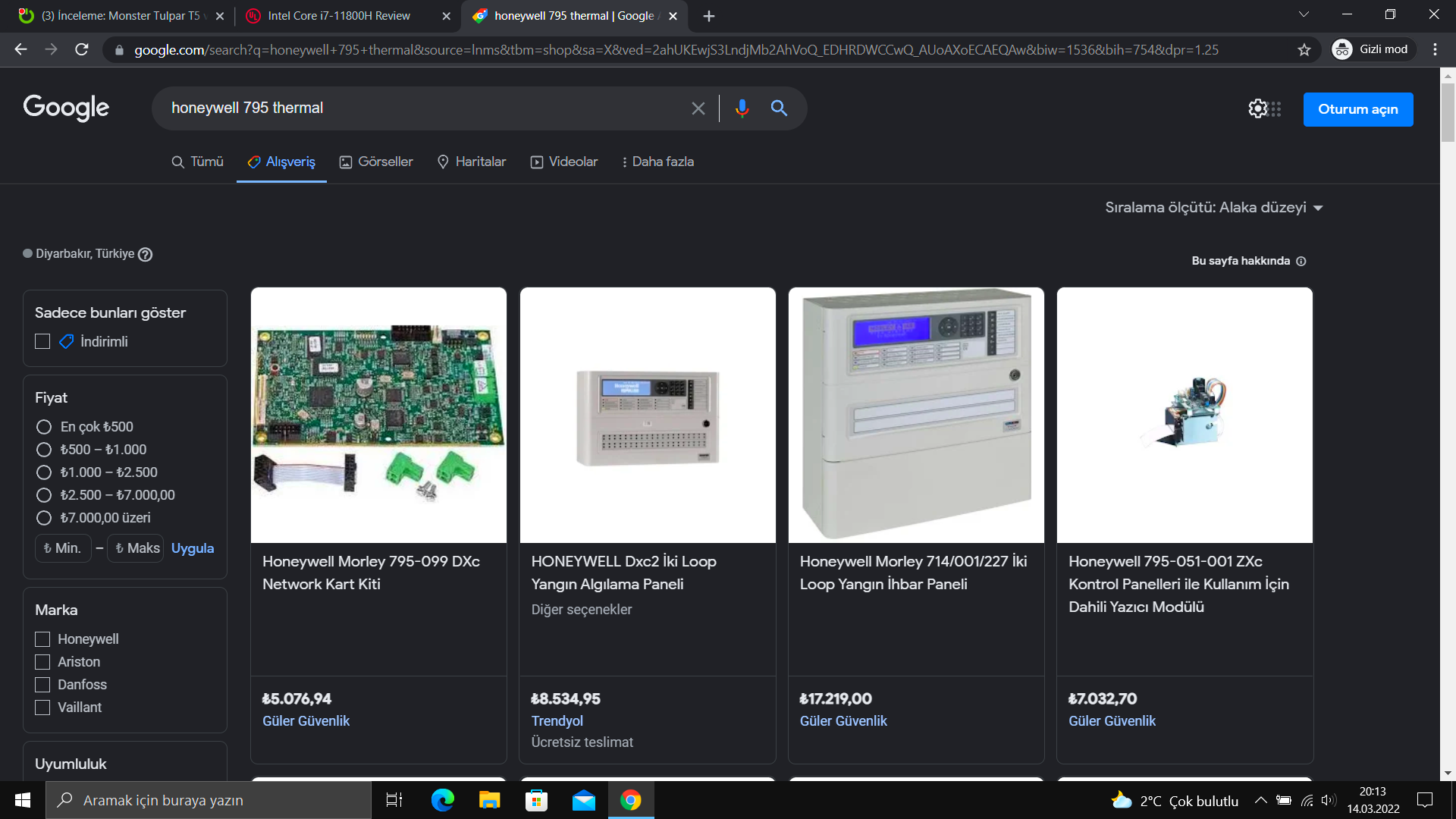
Task: Reload the page with the refresh icon
Action: click(x=82, y=50)
